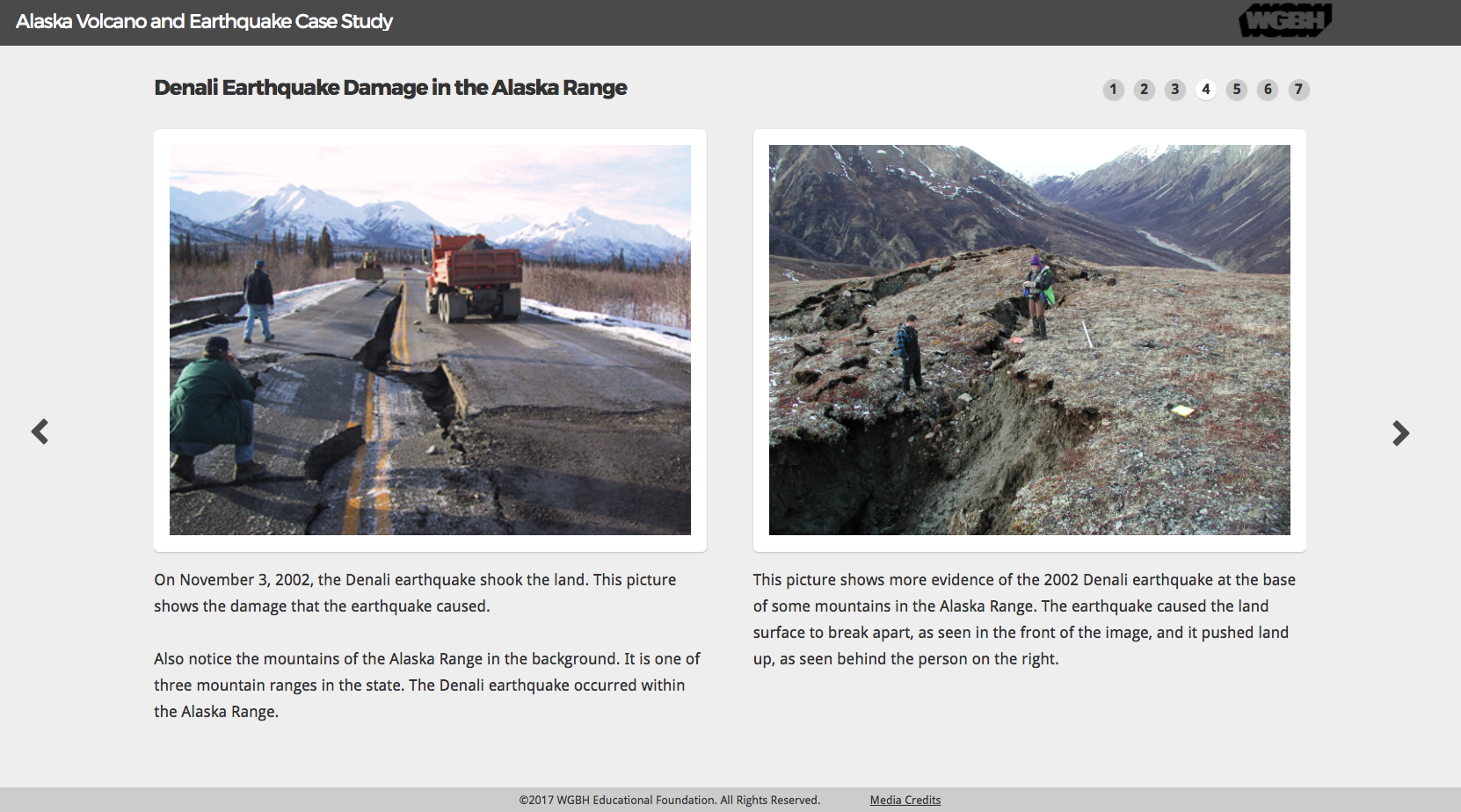The image size is (1461, 812).
Task: Go to the previous slide with left arrow
Action: click(40, 431)
